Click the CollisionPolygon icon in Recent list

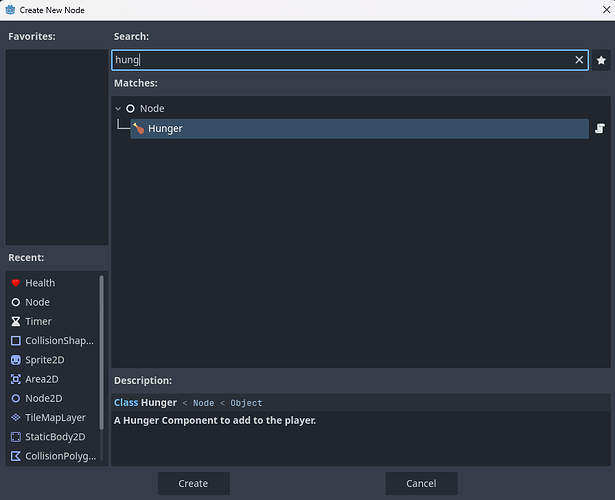click(x=16, y=456)
